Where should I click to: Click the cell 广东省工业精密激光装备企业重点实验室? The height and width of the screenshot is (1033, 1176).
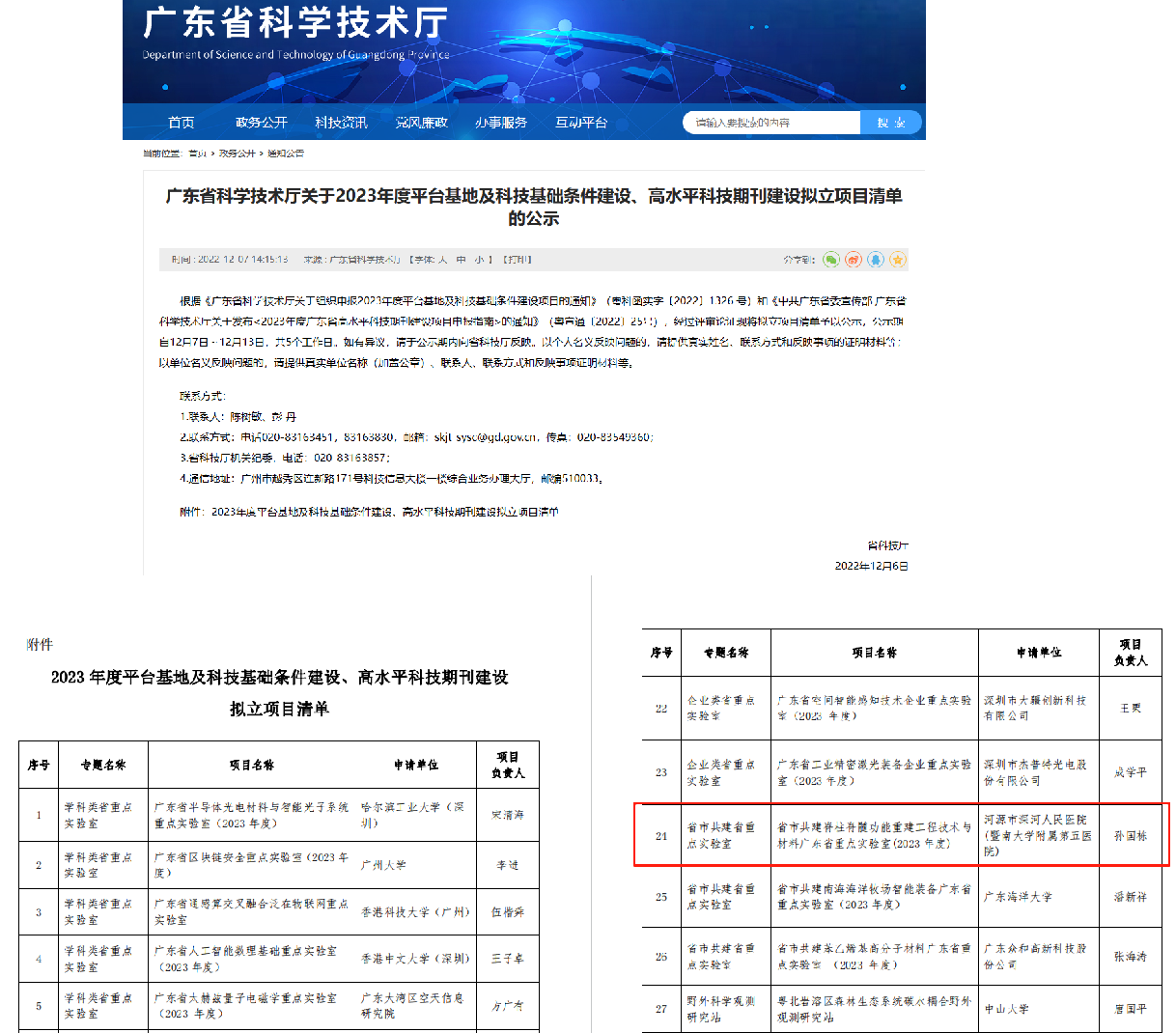pyautogui.click(x=875, y=772)
